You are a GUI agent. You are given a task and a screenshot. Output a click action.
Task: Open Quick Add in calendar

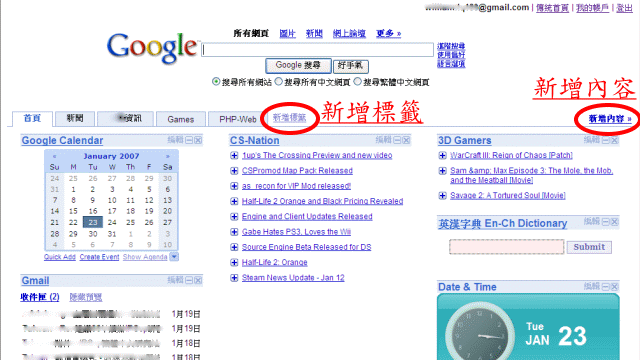tap(60, 257)
